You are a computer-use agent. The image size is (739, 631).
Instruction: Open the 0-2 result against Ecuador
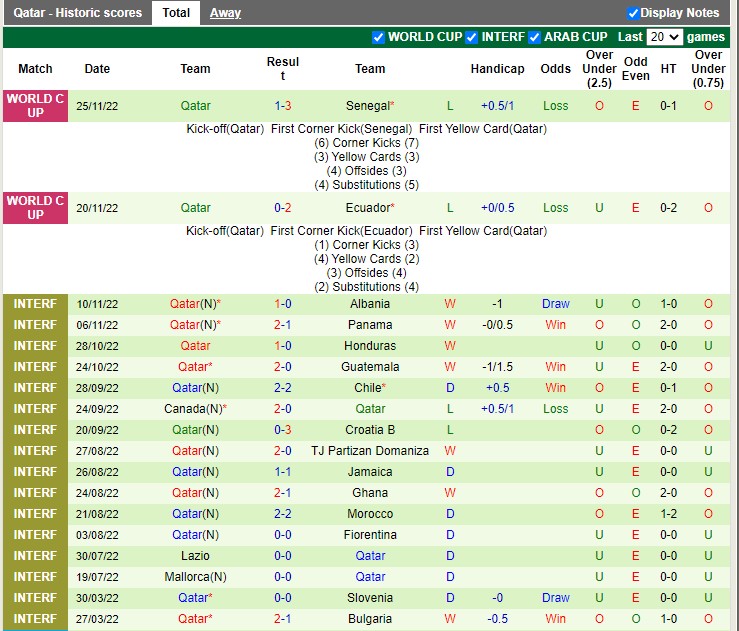pos(283,208)
